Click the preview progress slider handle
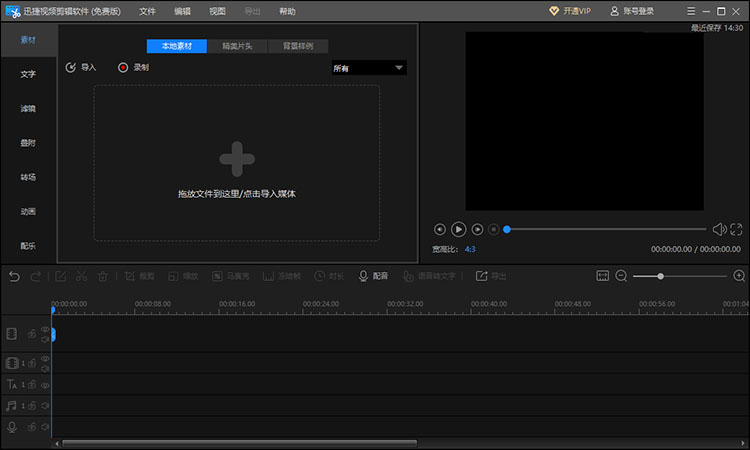Viewport: 750px width, 450px height. (x=507, y=230)
